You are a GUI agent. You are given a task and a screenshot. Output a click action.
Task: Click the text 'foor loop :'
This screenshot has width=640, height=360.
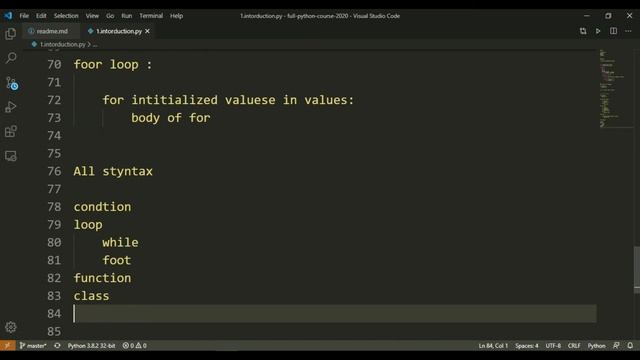tap(113, 64)
